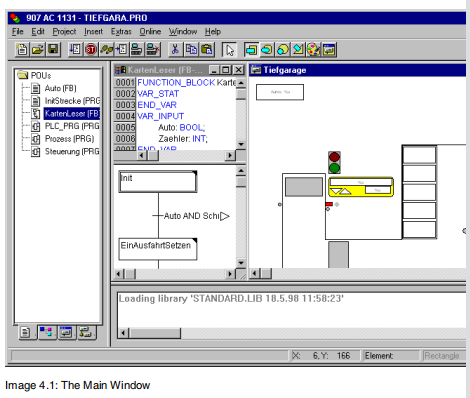Click the red traffic light in Tiefgarage
This screenshot has height=398, width=470.
(x=334, y=157)
